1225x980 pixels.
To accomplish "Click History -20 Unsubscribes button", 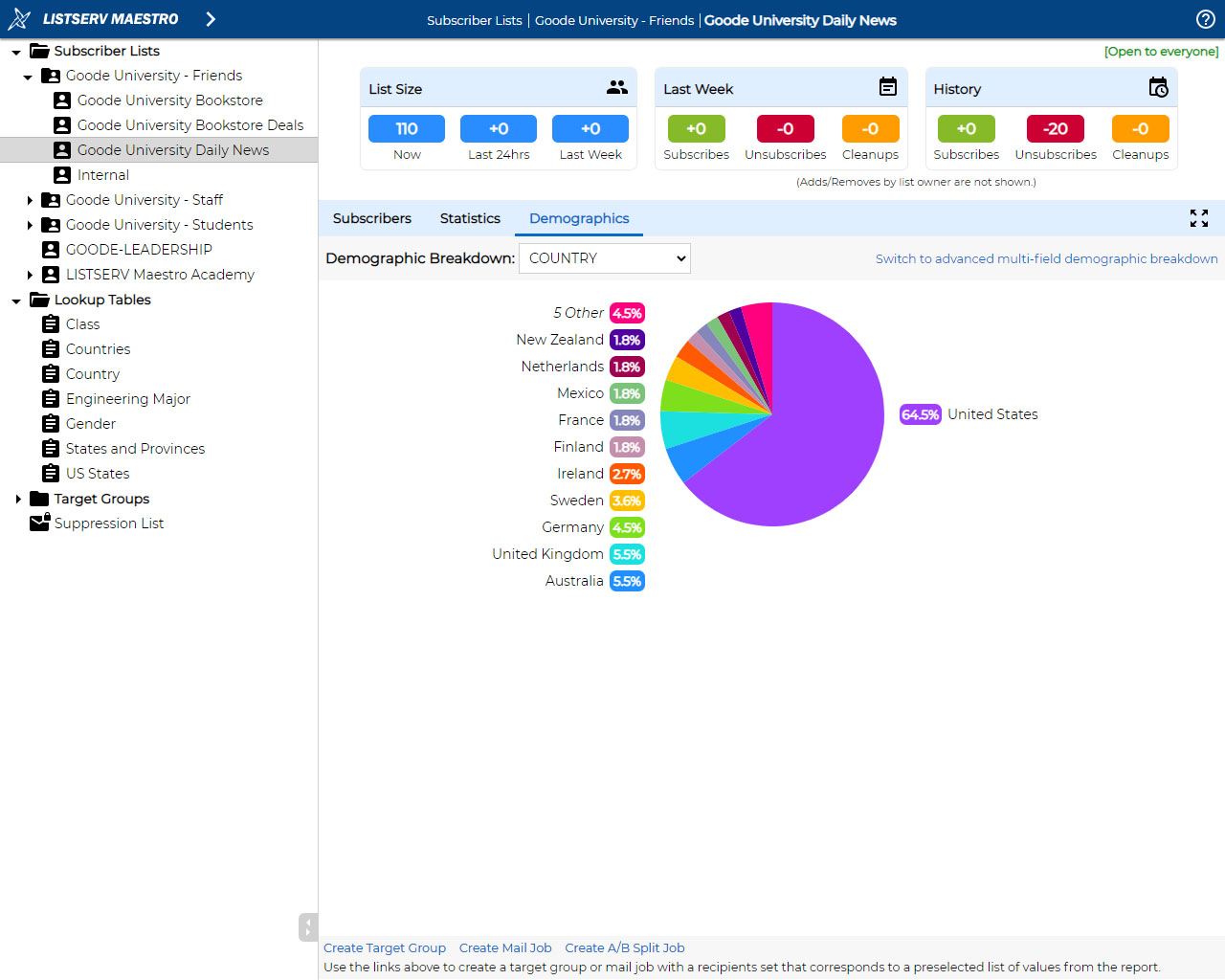I will pos(1056,128).
